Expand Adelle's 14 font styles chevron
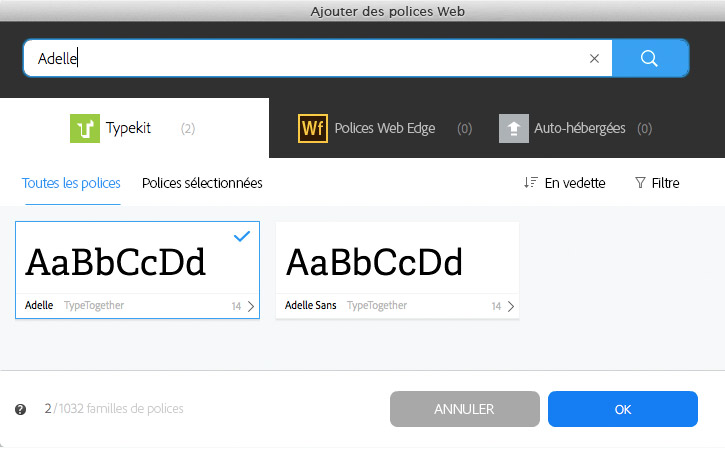725x451 pixels. click(250, 306)
